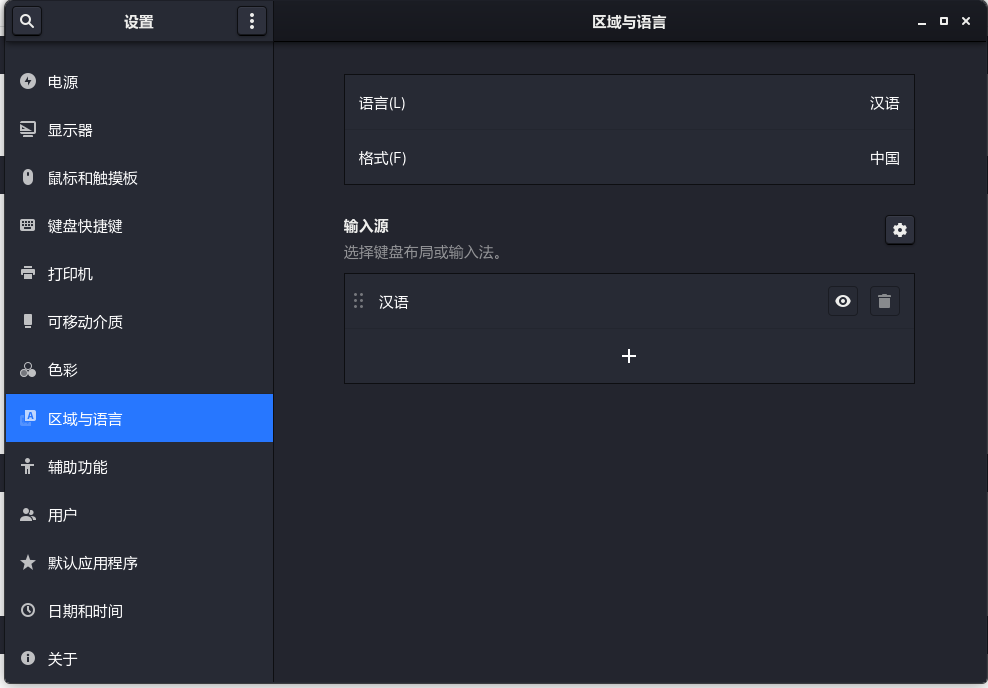Minimize the settings window
The height and width of the screenshot is (688, 988).
click(x=921, y=21)
